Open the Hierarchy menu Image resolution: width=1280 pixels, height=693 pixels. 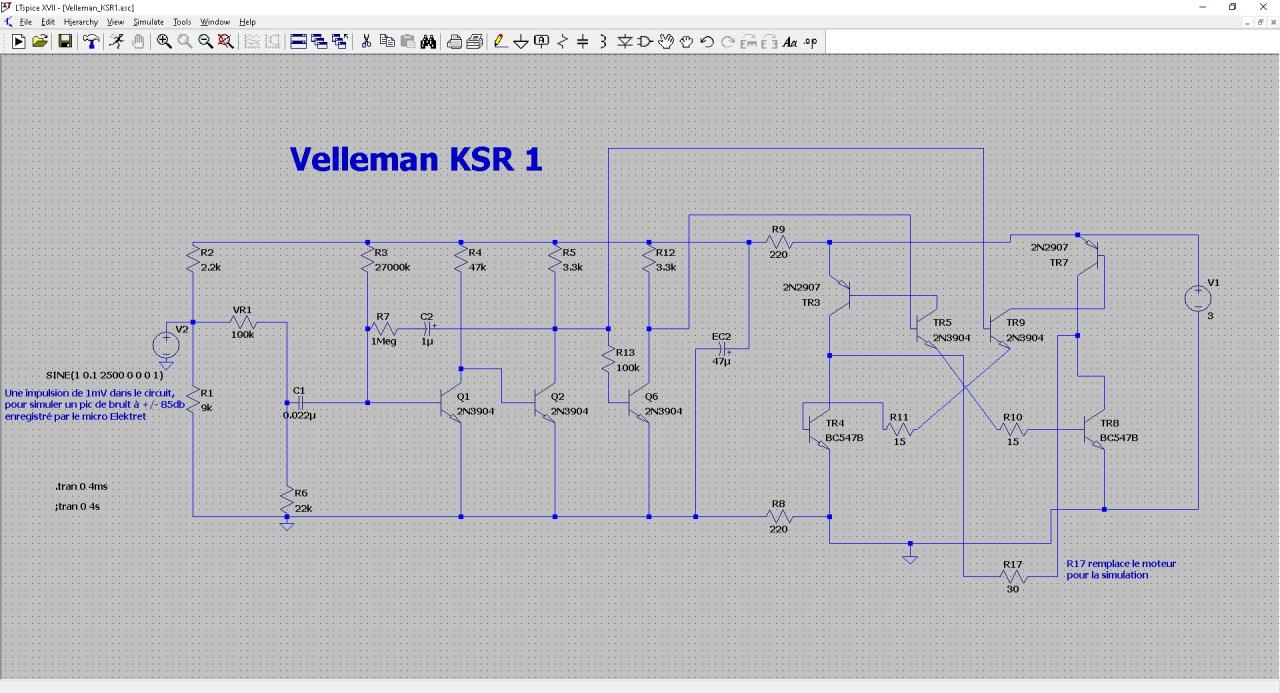81,21
